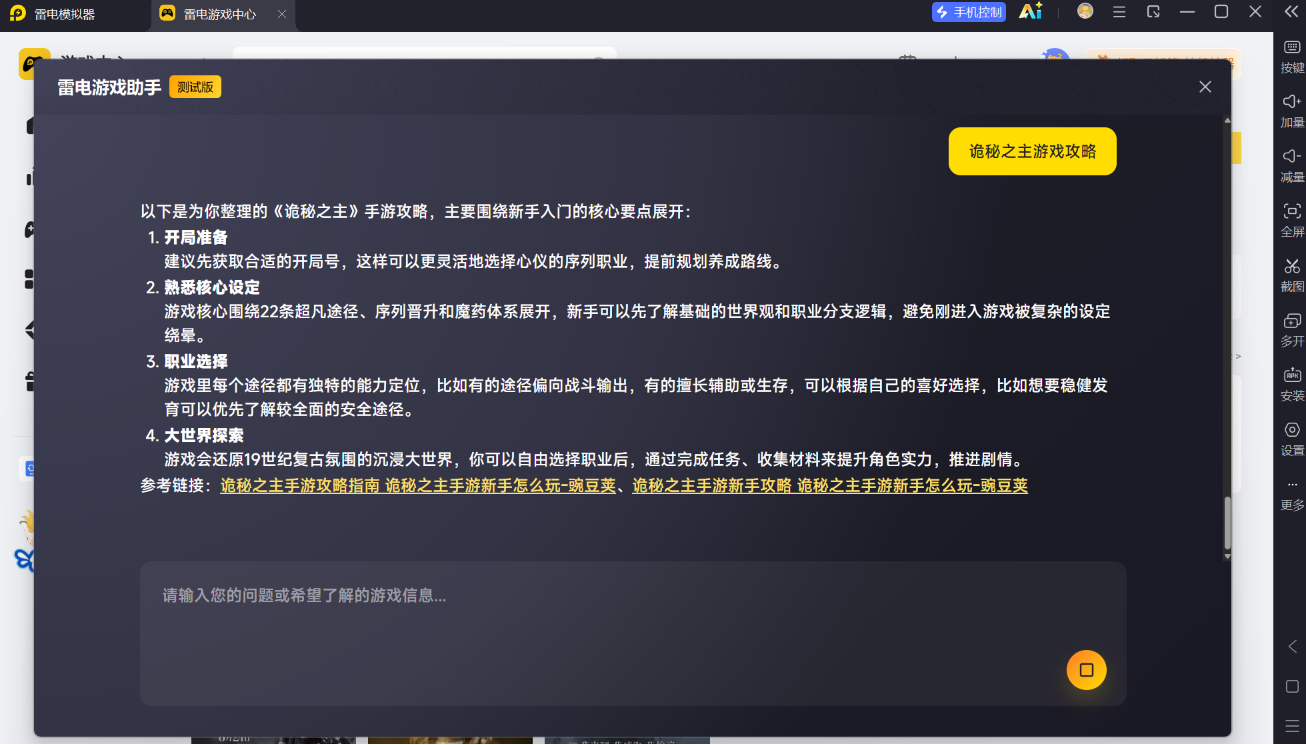Click the 安装 APK install icon

(1292, 383)
